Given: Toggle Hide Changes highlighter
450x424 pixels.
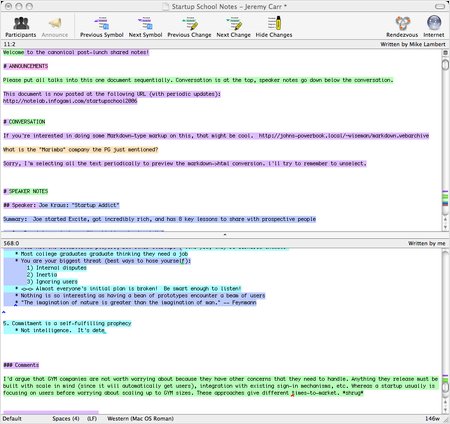Looking at the screenshot, I should (274, 27).
